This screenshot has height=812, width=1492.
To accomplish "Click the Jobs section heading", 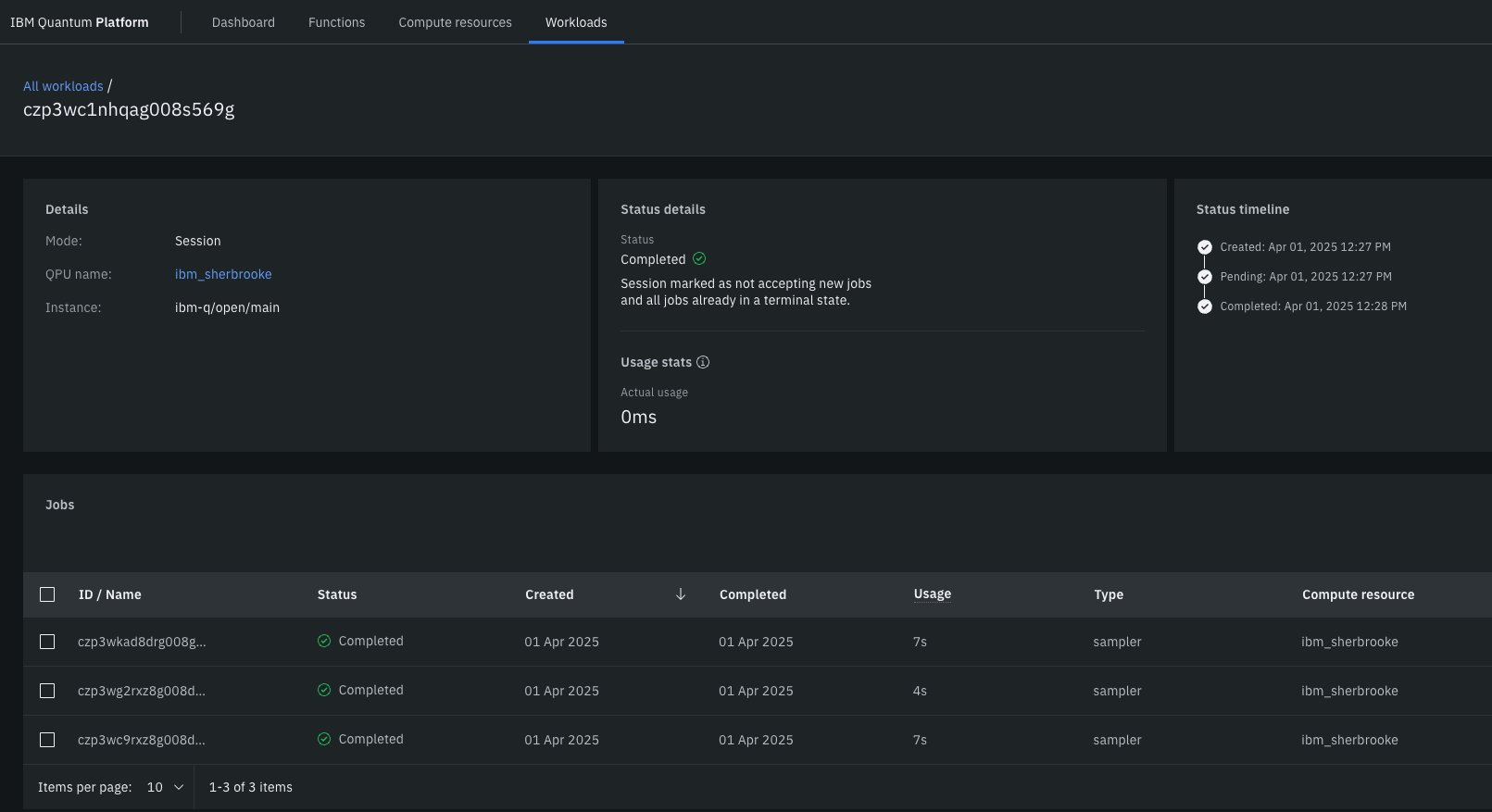I will tap(60, 505).
